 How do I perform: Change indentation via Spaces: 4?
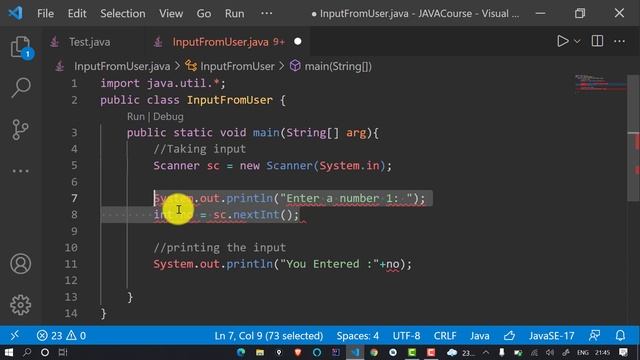coord(358,336)
